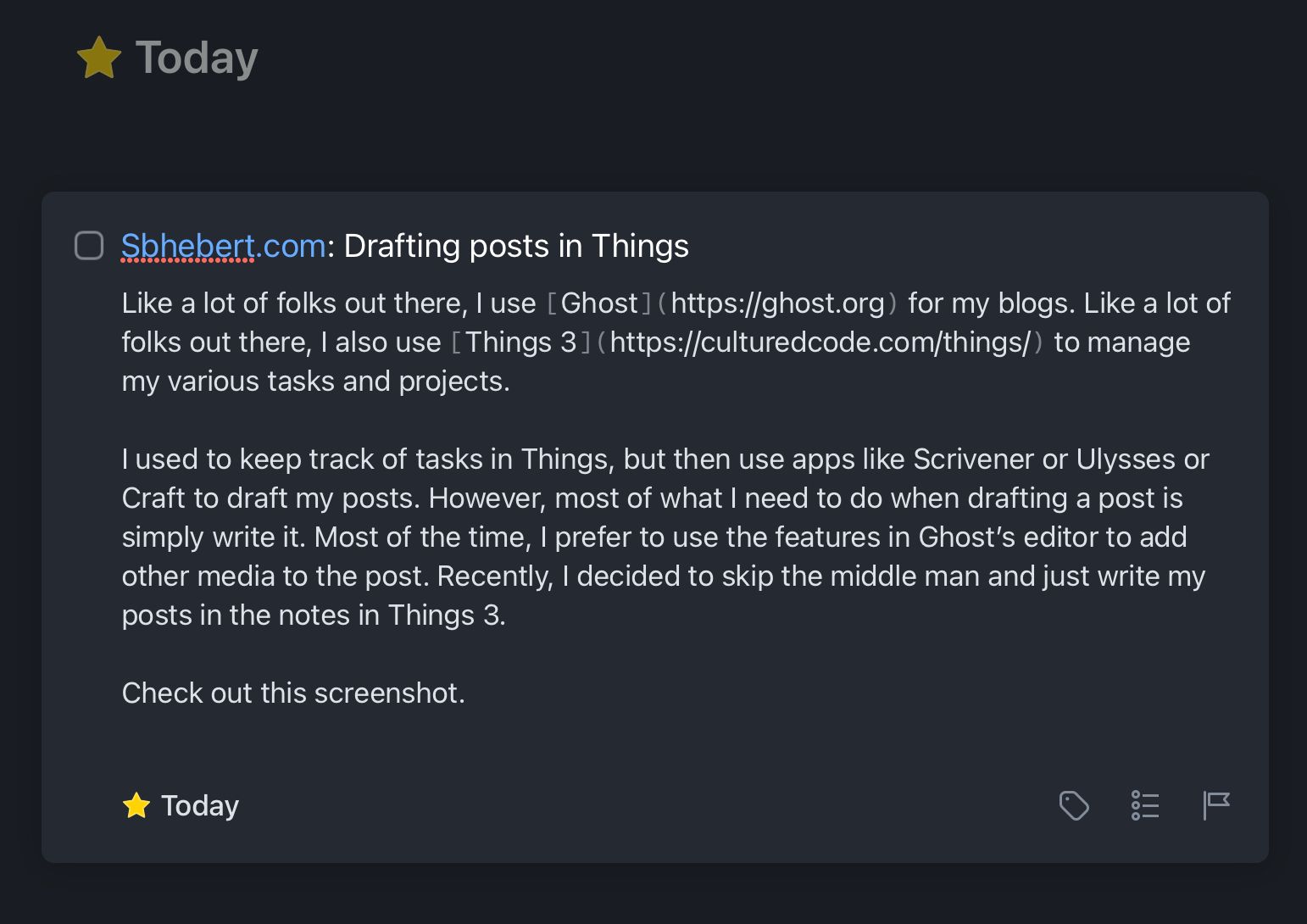Click the word Ulysses in the notes
This screenshot has width=1307, height=924.
1126,459
